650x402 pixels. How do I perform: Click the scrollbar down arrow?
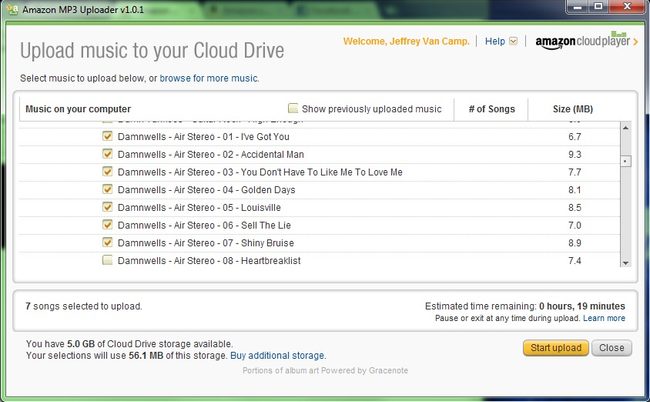626,262
